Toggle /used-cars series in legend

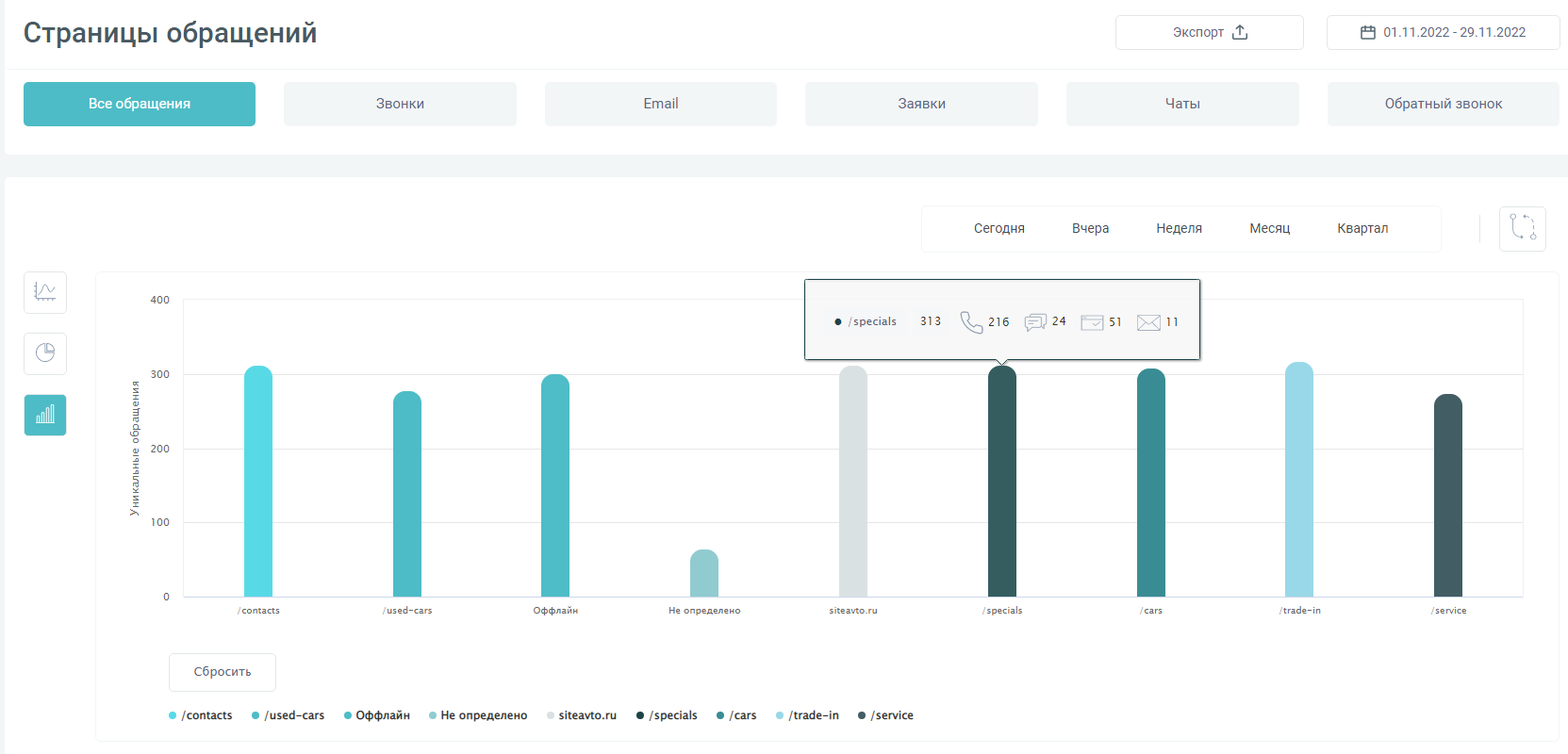(289, 715)
